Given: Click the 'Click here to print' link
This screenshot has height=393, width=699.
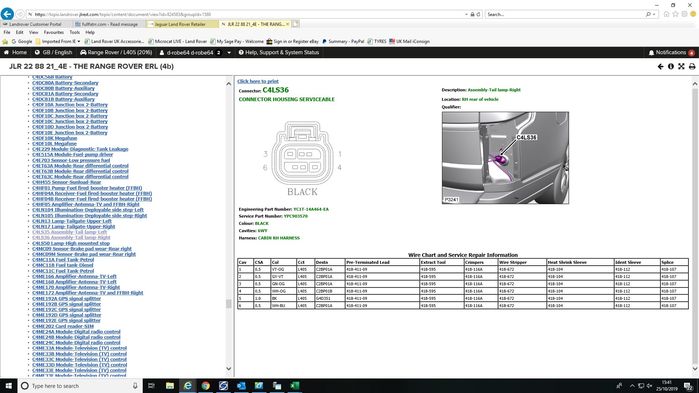Looking at the screenshot, I should (x=258, y=81).
